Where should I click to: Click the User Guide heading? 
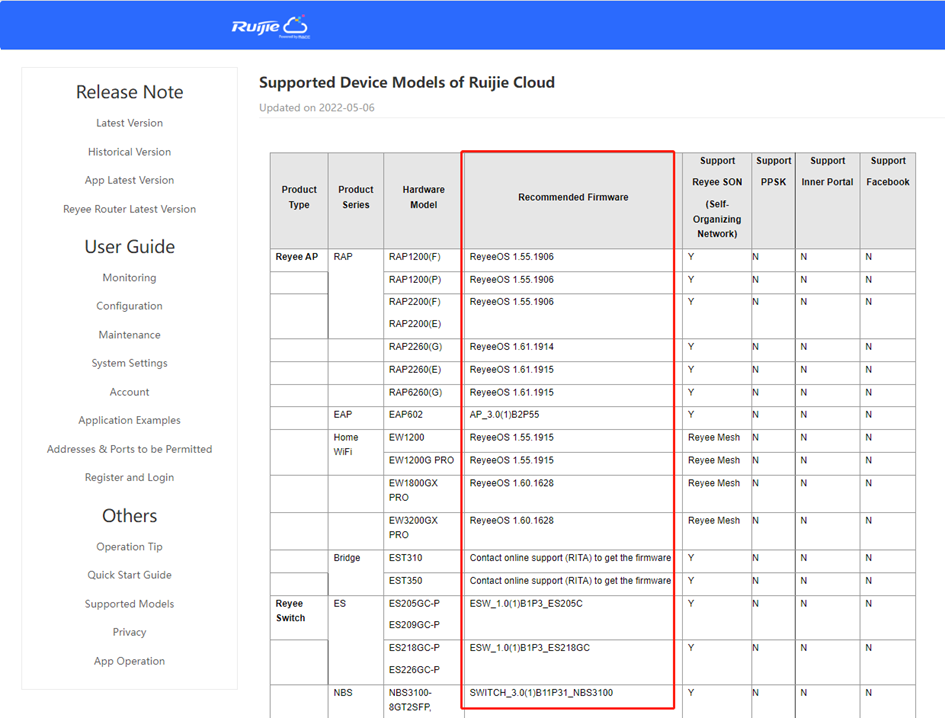tap(130, 247)
